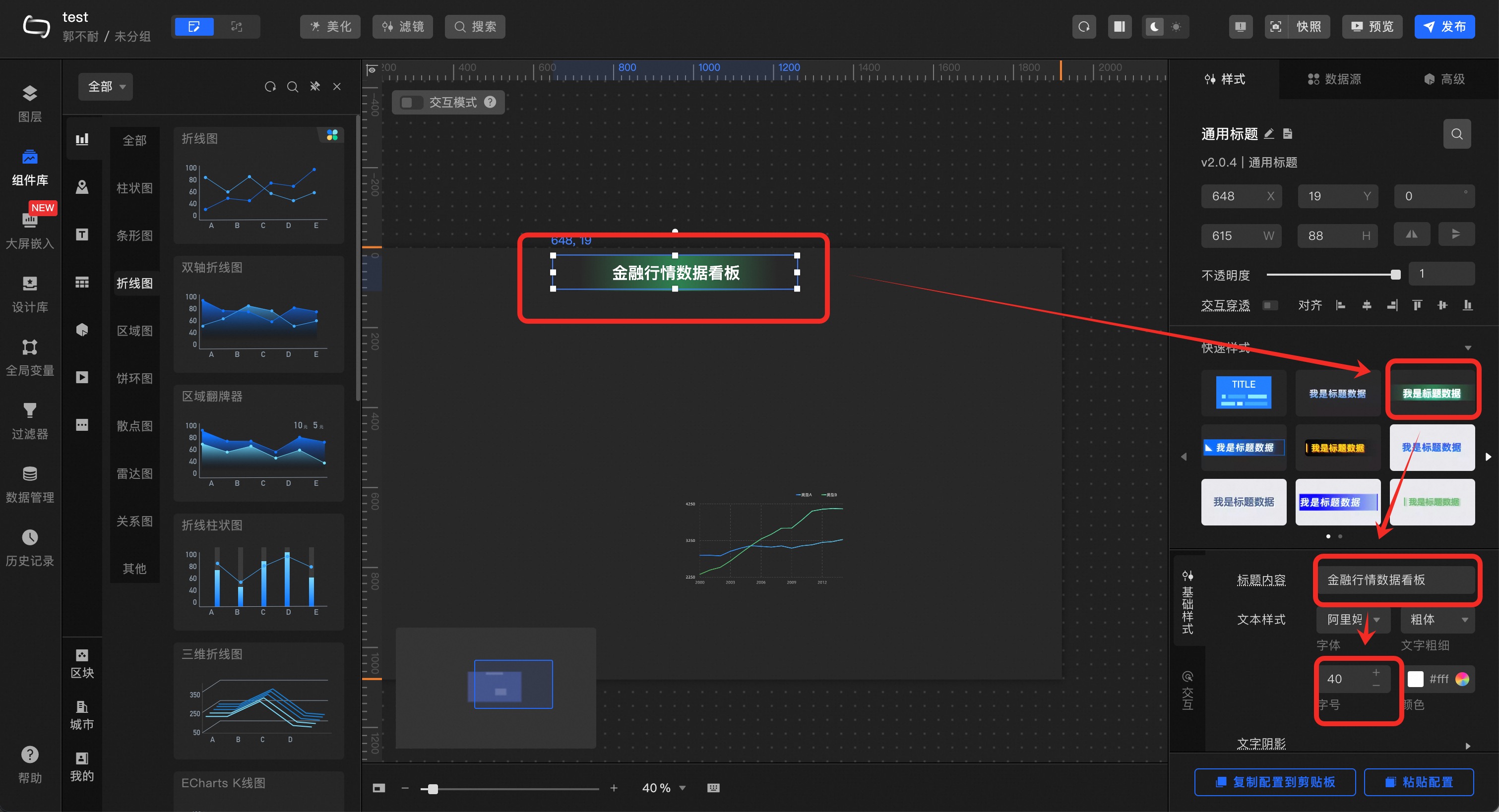Toggle the minimap thumbnail button

pyautogui.click(x=379, y=788)
